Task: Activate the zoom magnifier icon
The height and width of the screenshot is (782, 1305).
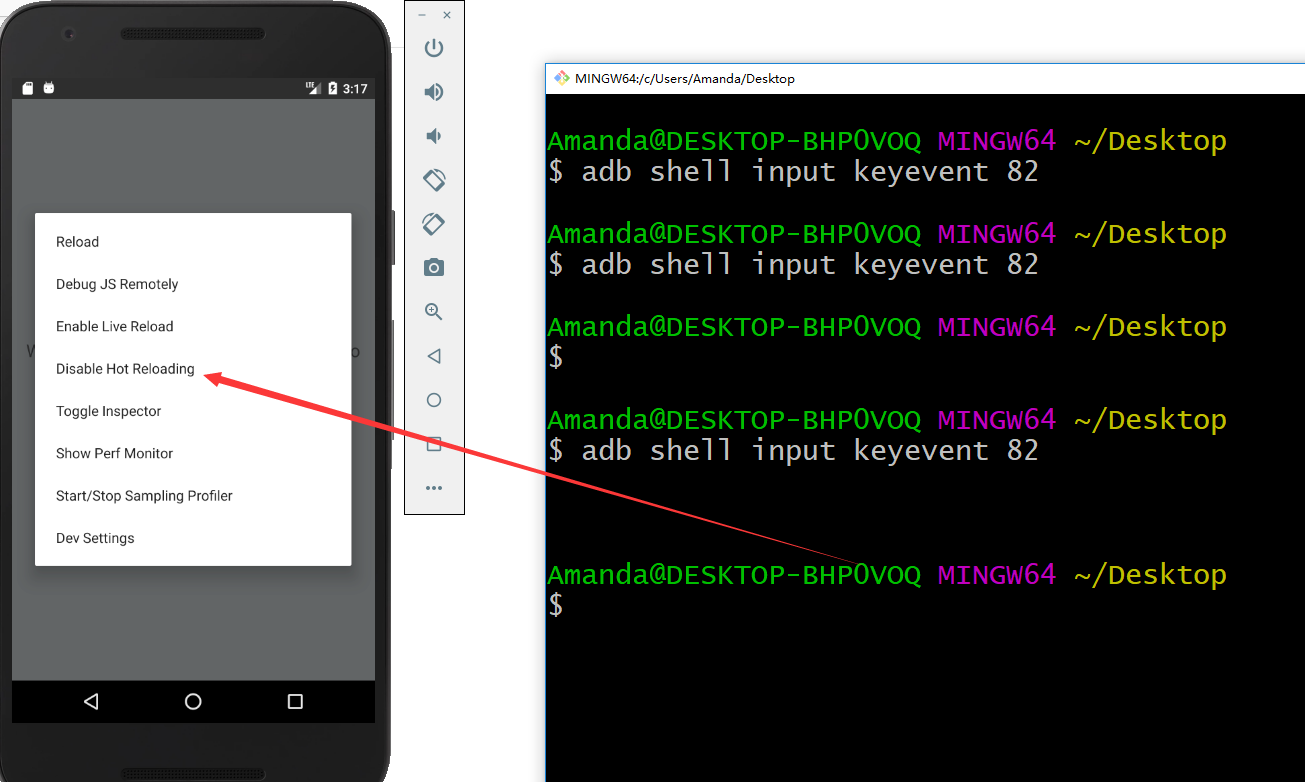Action: coord(434,311)
